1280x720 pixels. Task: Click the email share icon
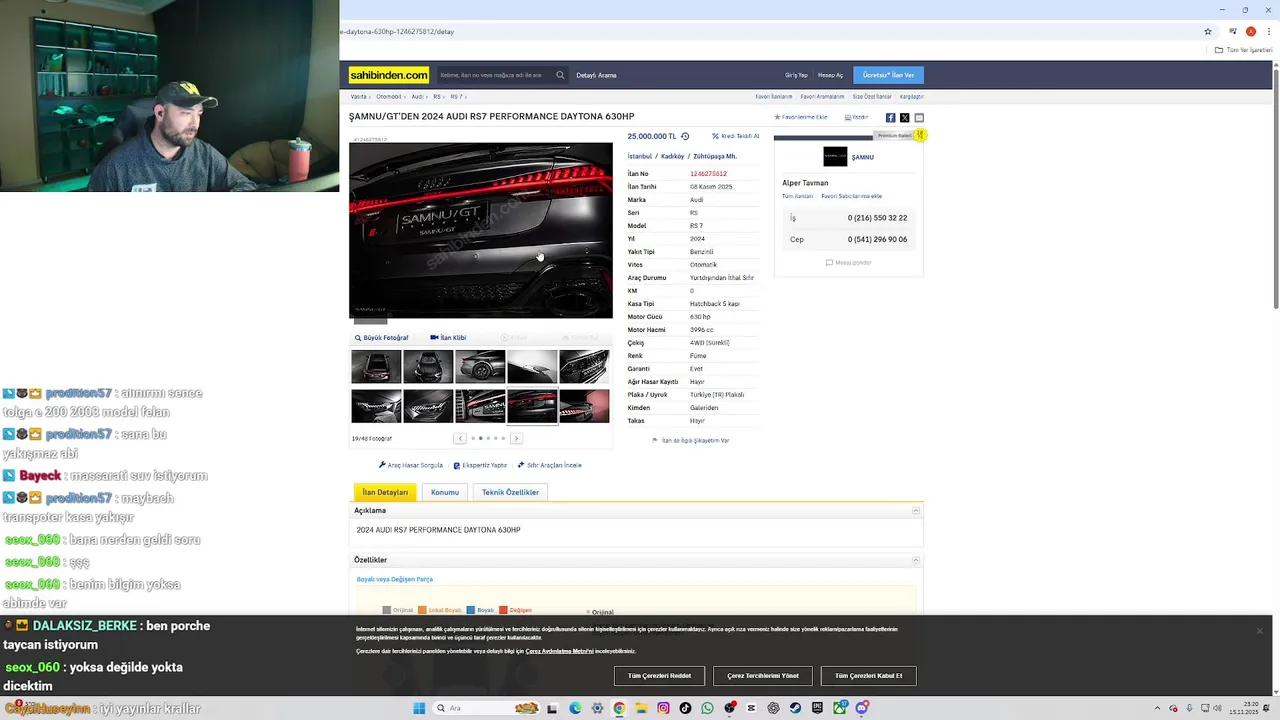click(x=919, y=117)
